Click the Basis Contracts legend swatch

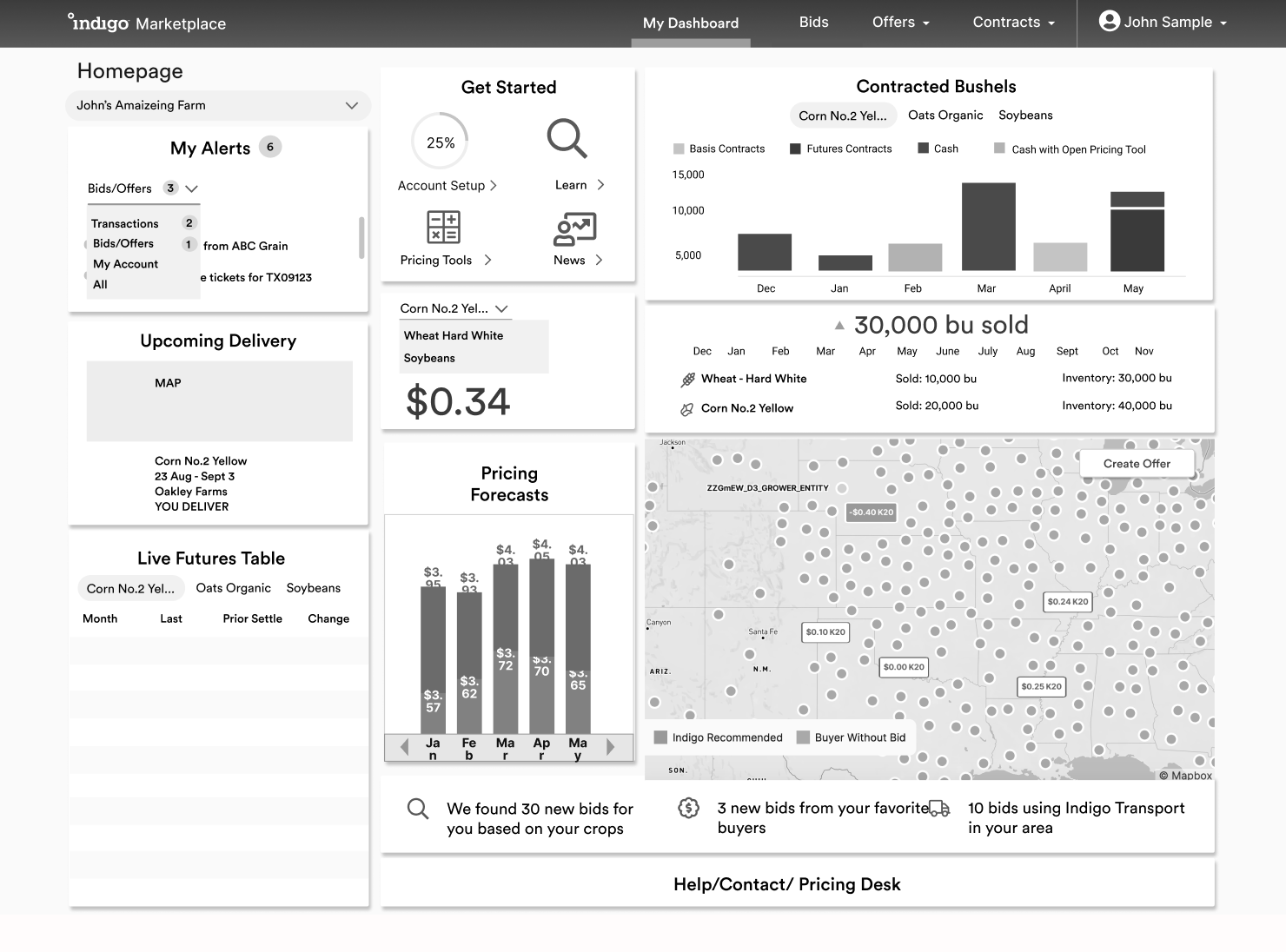coord(679,149)
